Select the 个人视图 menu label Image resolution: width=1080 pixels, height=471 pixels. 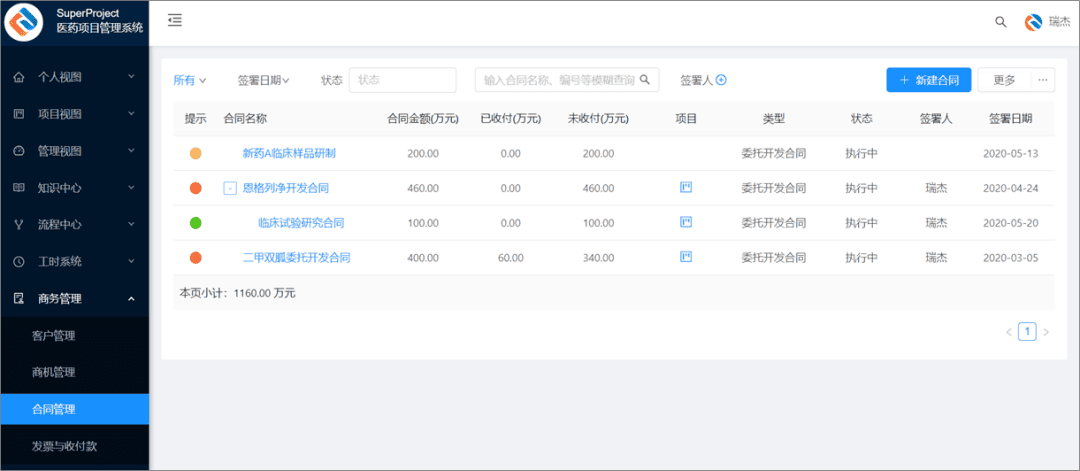click(x=60, y=77)
